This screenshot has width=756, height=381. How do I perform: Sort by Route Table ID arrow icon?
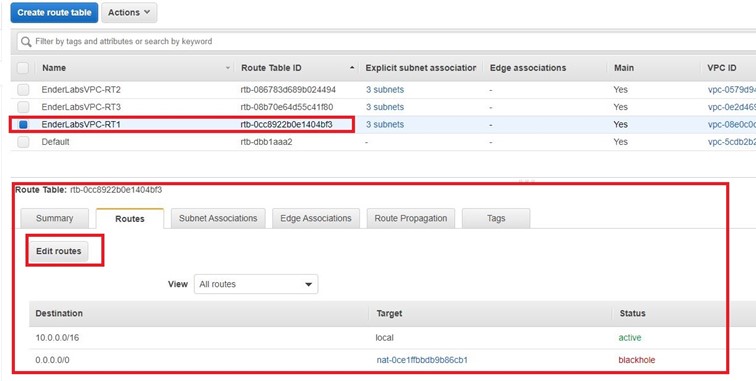tap(352, 68)
